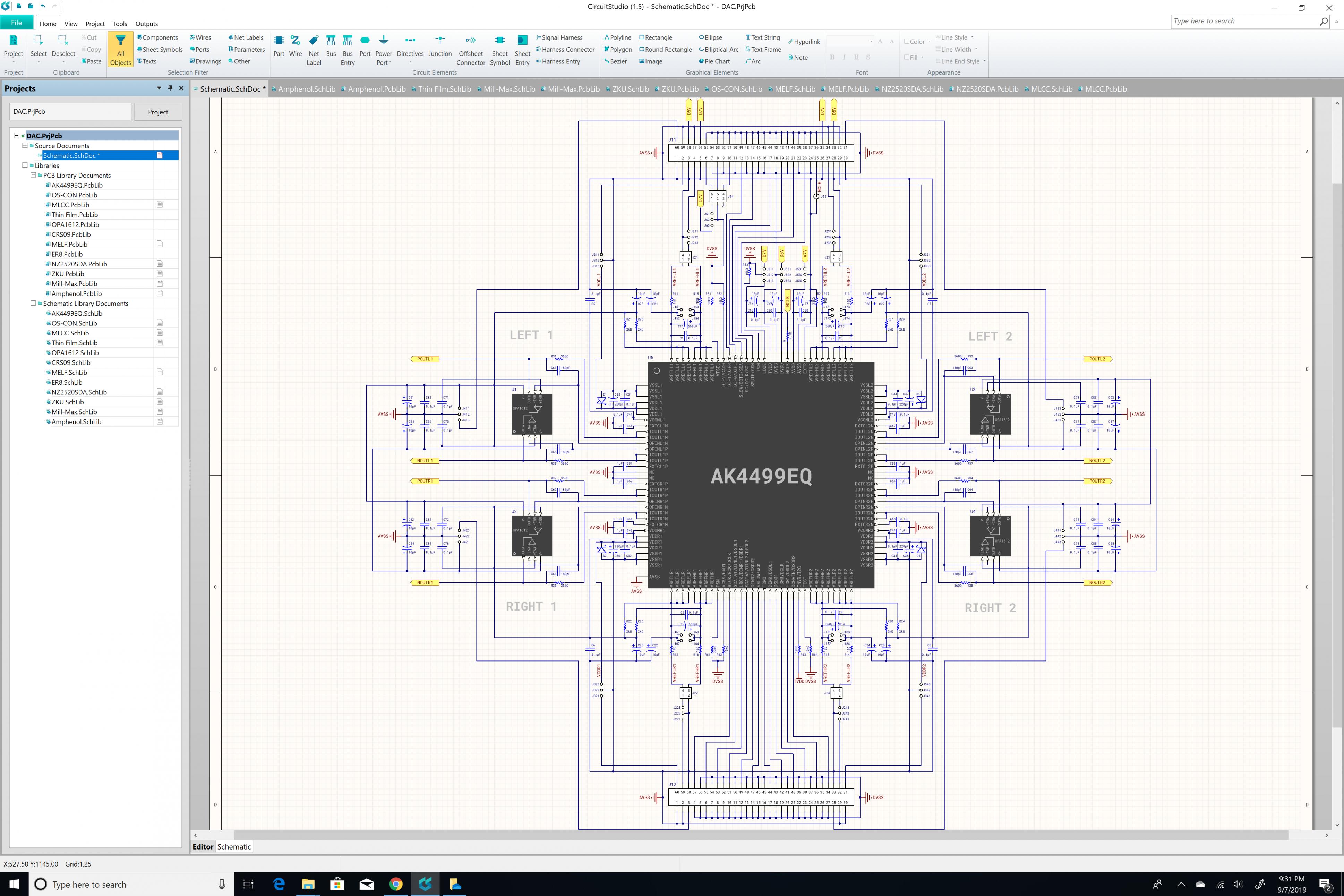Close the Projects panel
This screenshot has height=896, width=1344.
[181, 88]
